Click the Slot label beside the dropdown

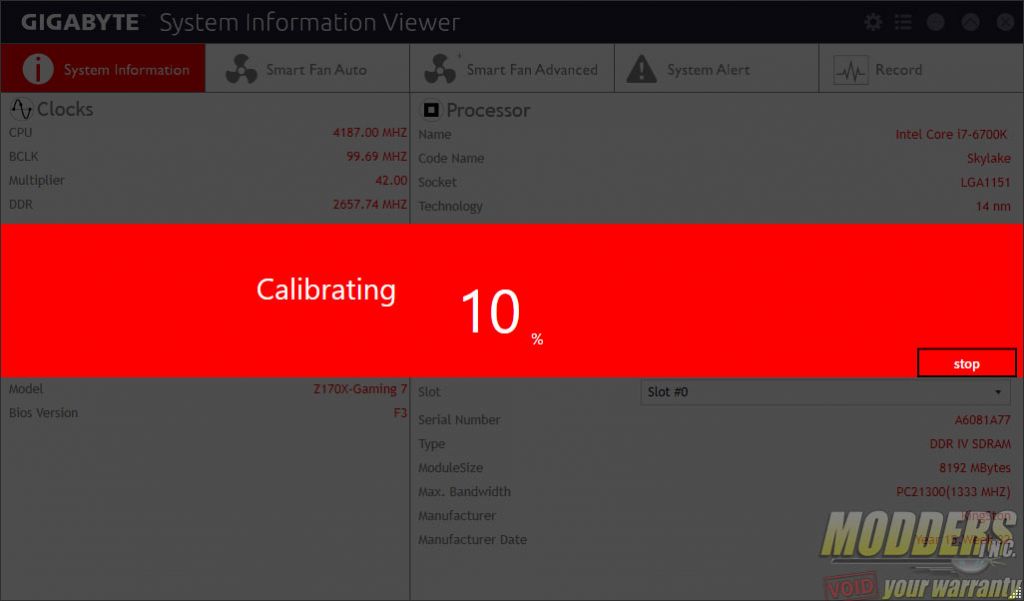click(x=429, y=392)
